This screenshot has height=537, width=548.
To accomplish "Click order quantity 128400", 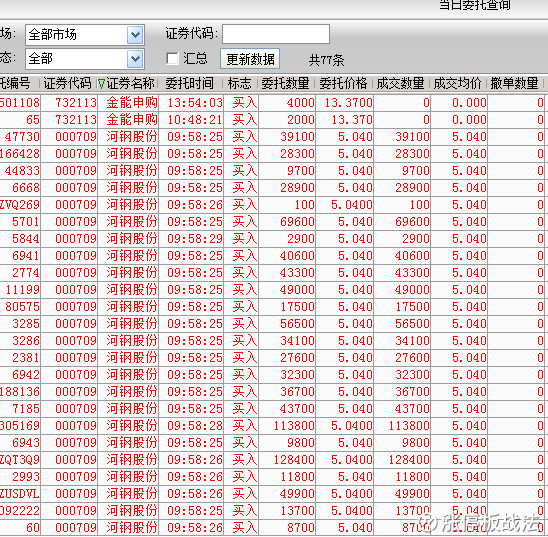I will (x=294, y=460).
